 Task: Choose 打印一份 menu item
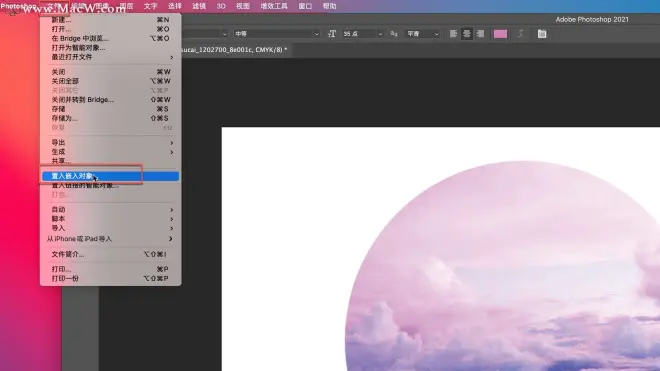click(x=111, y=278)
